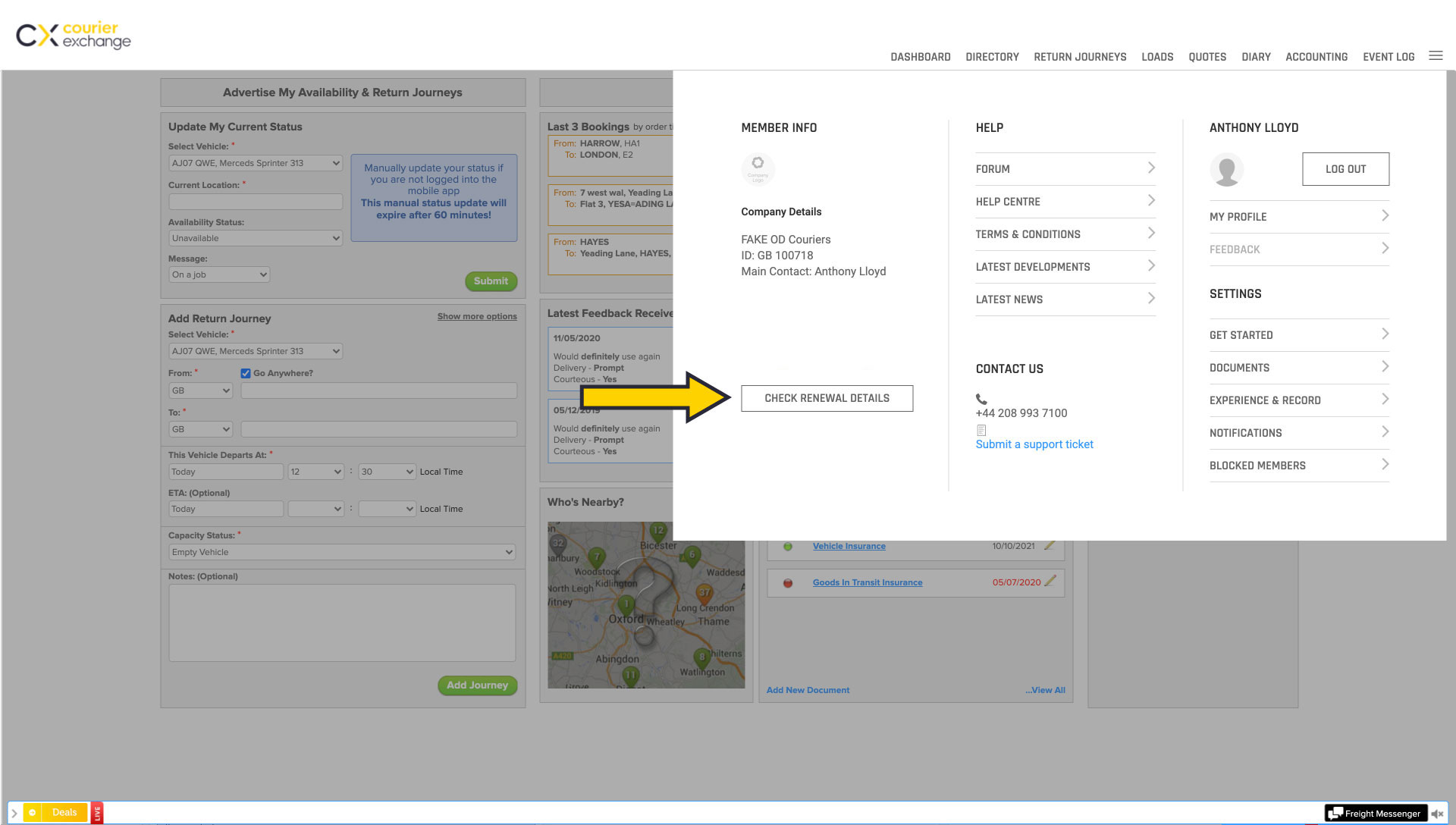Open Select Vehicle dropdown in Return Journey

(x=256, y=351)
